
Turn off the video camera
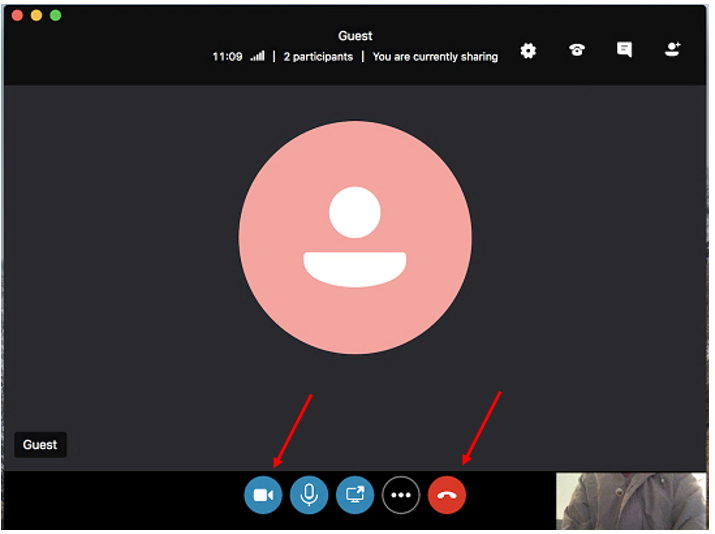(263, 494)
